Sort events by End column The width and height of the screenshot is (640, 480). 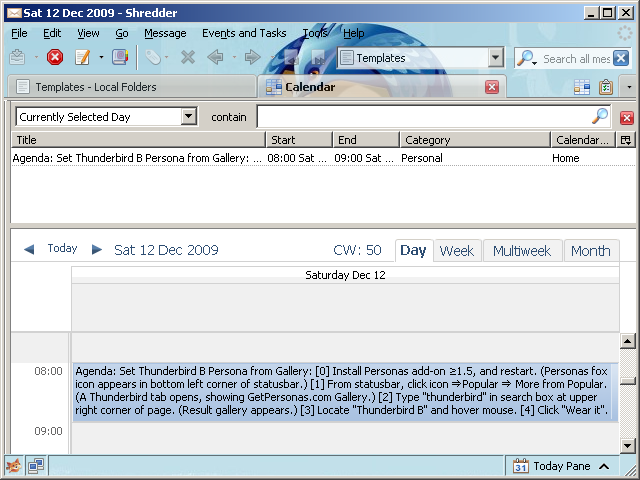pyautogui.click(x=366, y=140)
